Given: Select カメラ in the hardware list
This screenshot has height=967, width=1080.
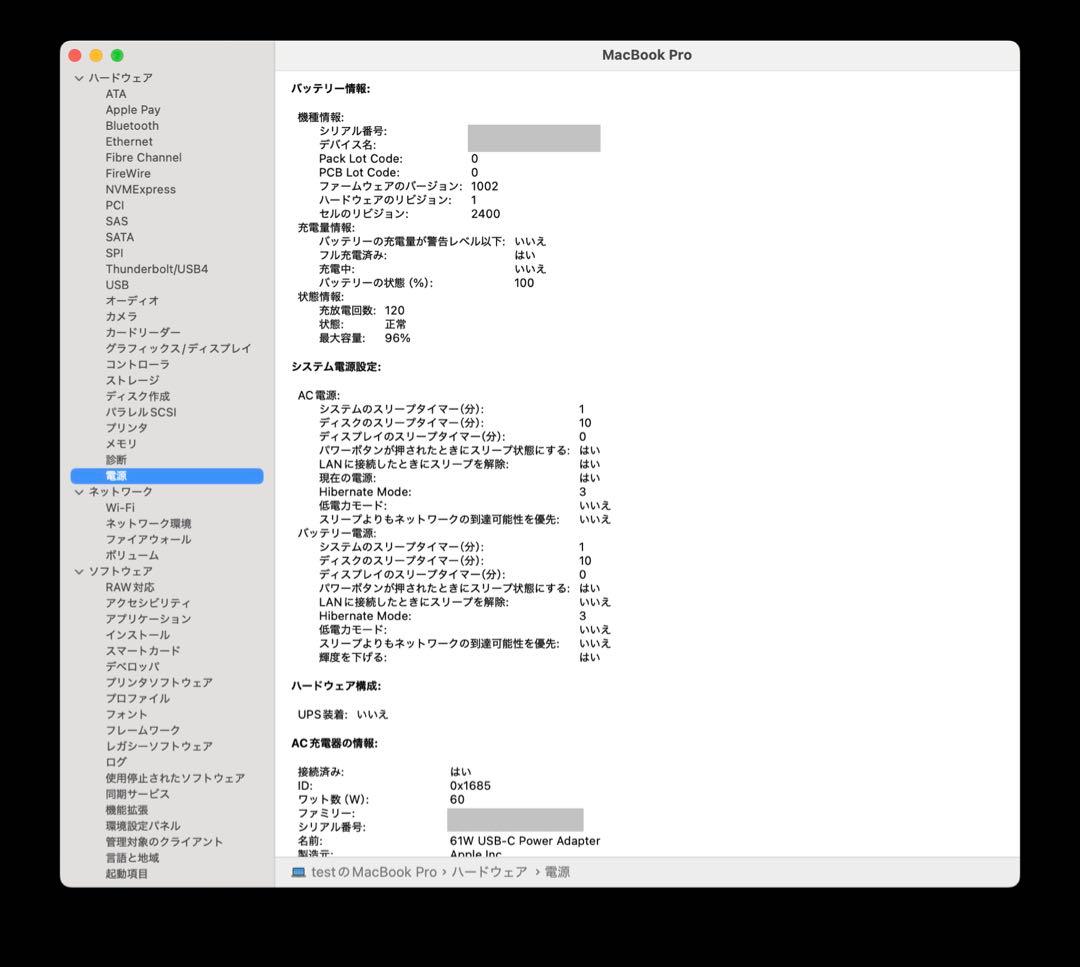Looking at the screenshot, I should (x=120, y=316).
